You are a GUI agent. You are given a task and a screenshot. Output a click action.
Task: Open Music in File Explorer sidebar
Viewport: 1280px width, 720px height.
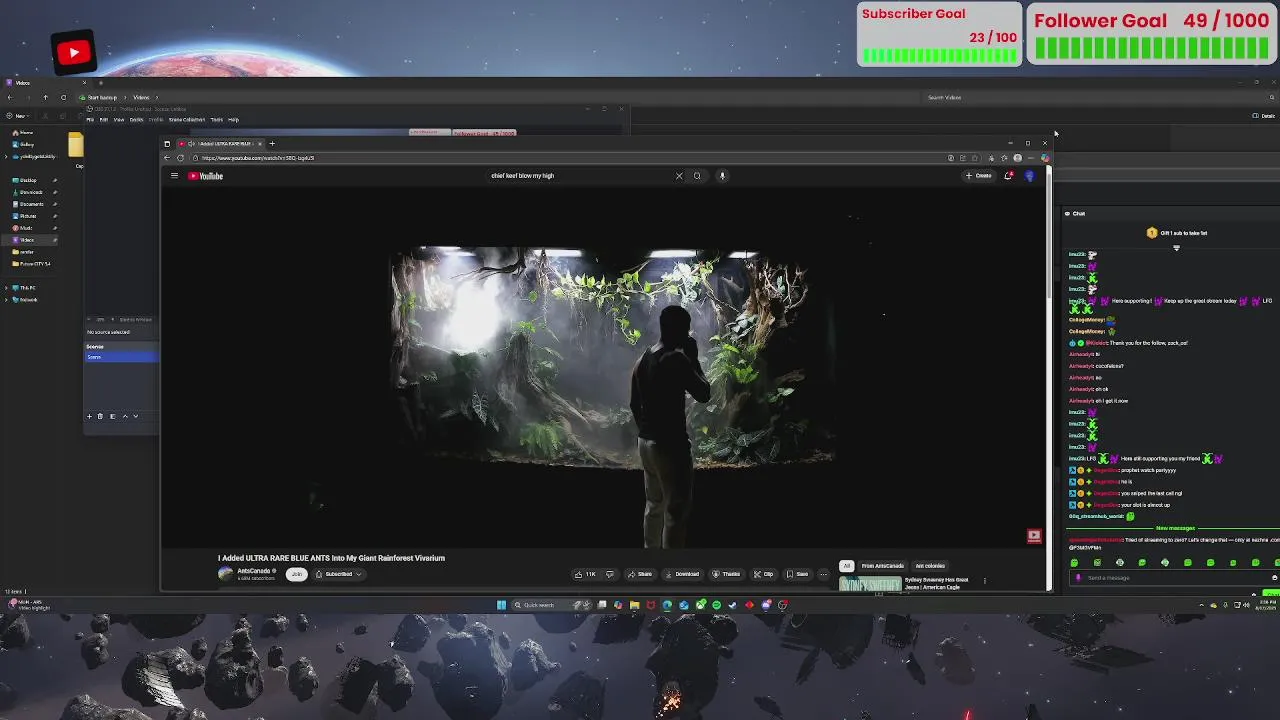(x=25, y=228)
